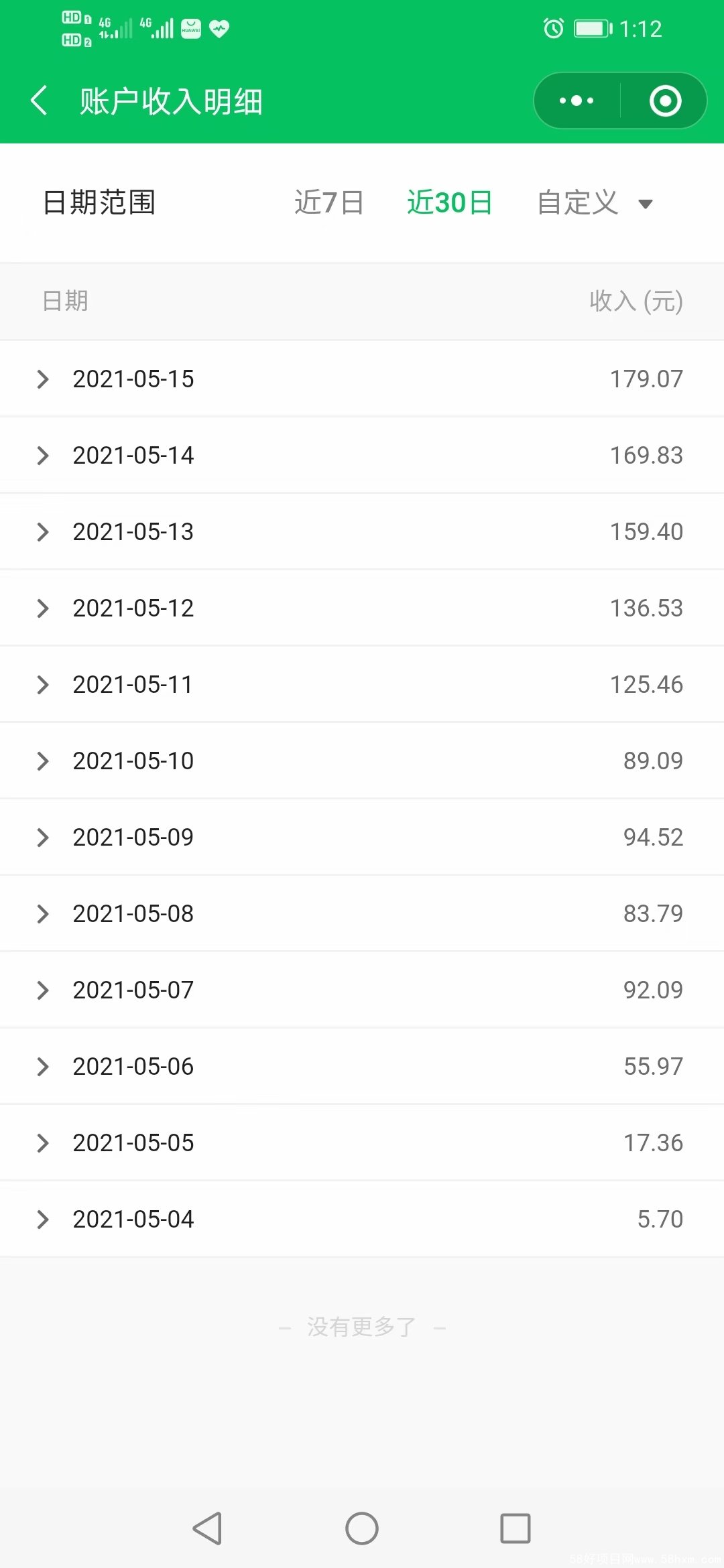Switch to 近7日 date range
The width and height of the screenshot is (724, 1568).
329,202
